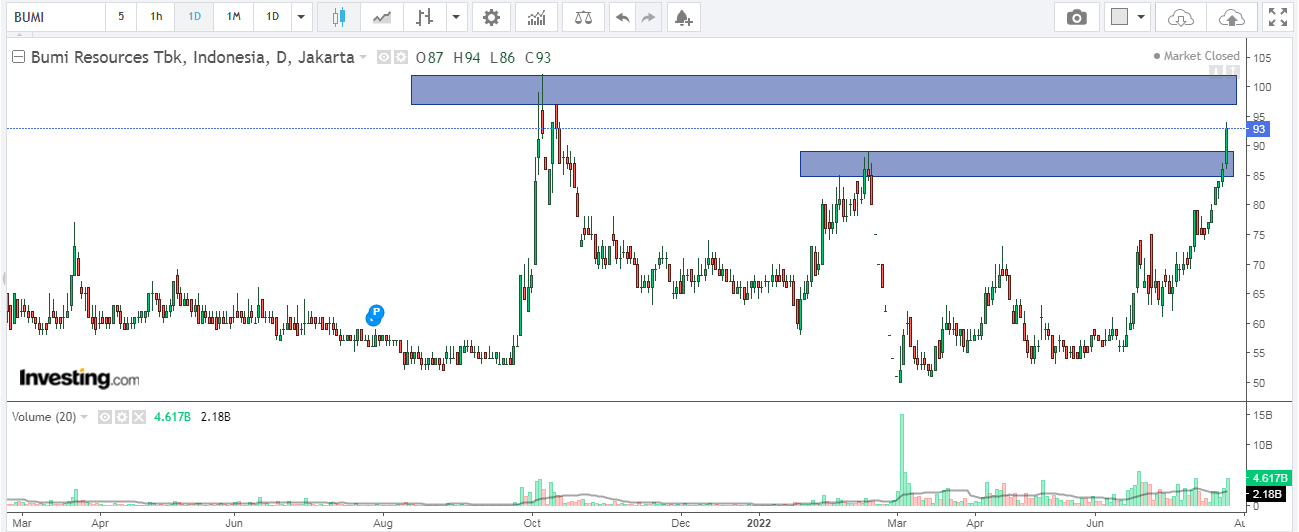Save chart layout to cloud

pos(1231,17)
